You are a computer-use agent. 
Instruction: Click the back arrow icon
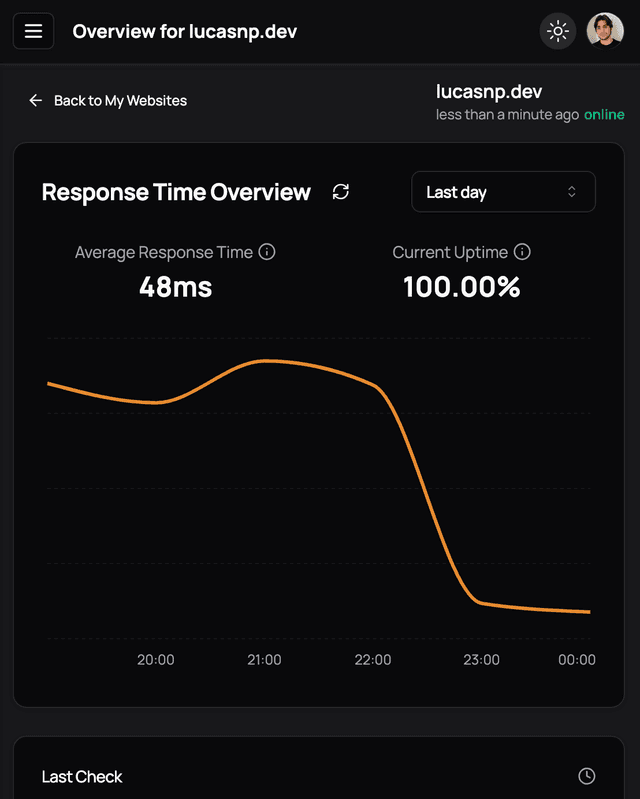click(36, 100)
